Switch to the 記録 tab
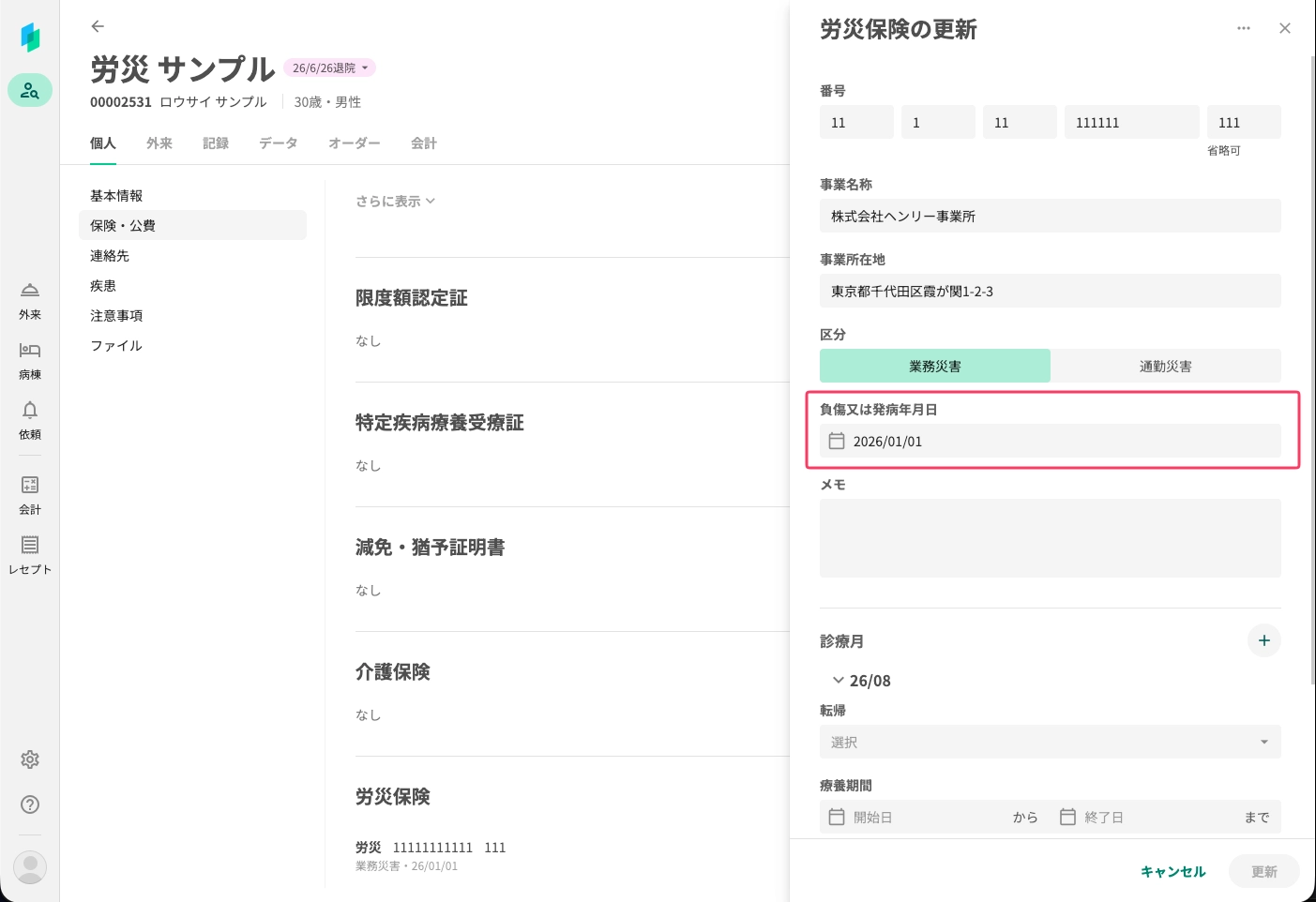 pyautogui.click(x=216, y=143)
